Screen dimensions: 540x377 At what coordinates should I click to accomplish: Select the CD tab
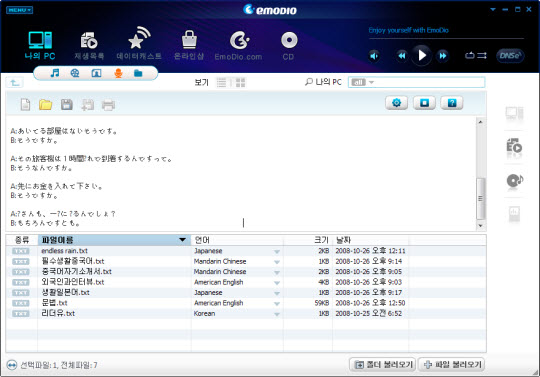coord(289,46)
